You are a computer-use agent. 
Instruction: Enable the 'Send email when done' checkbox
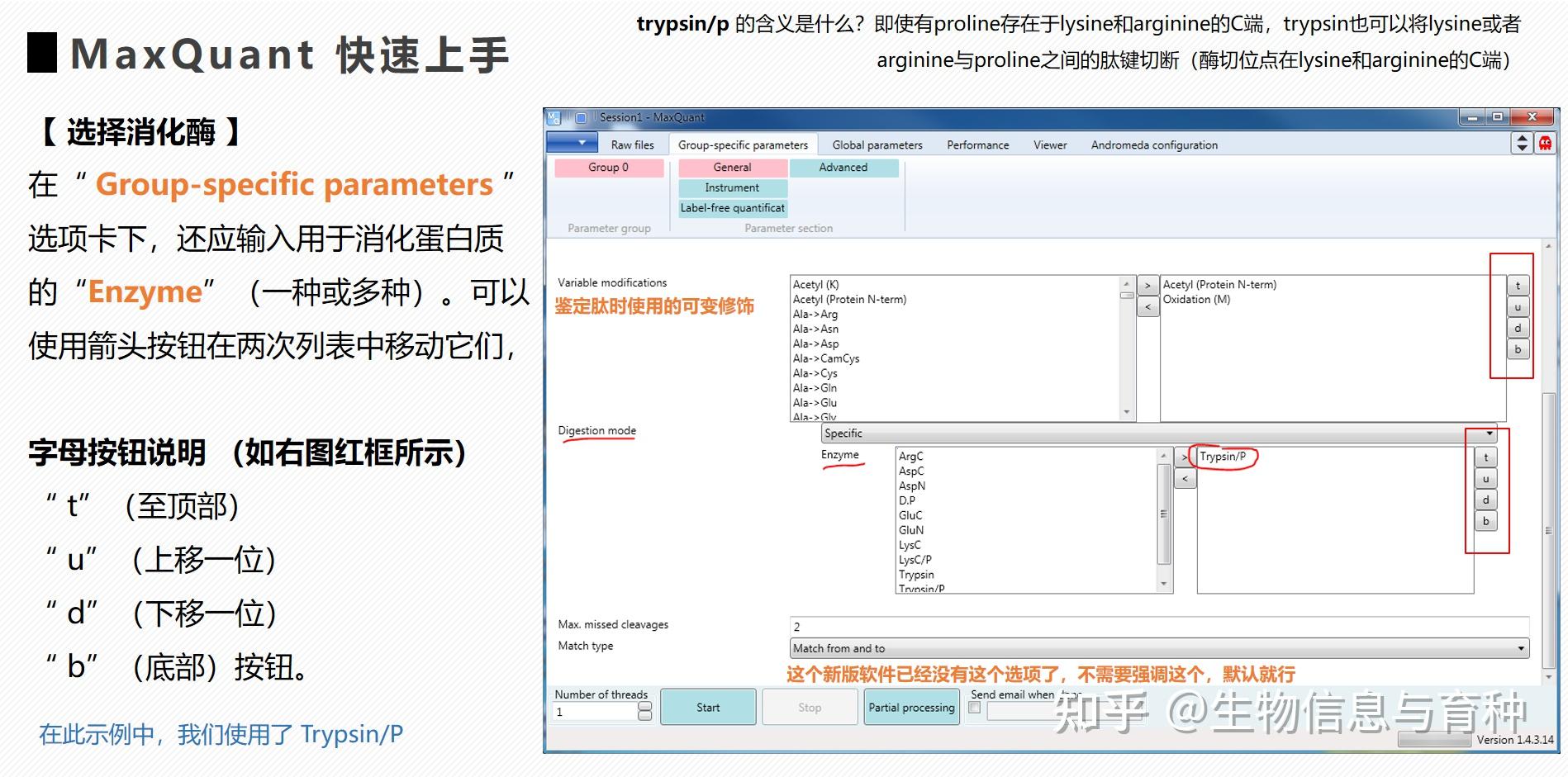tap(975, 708)
